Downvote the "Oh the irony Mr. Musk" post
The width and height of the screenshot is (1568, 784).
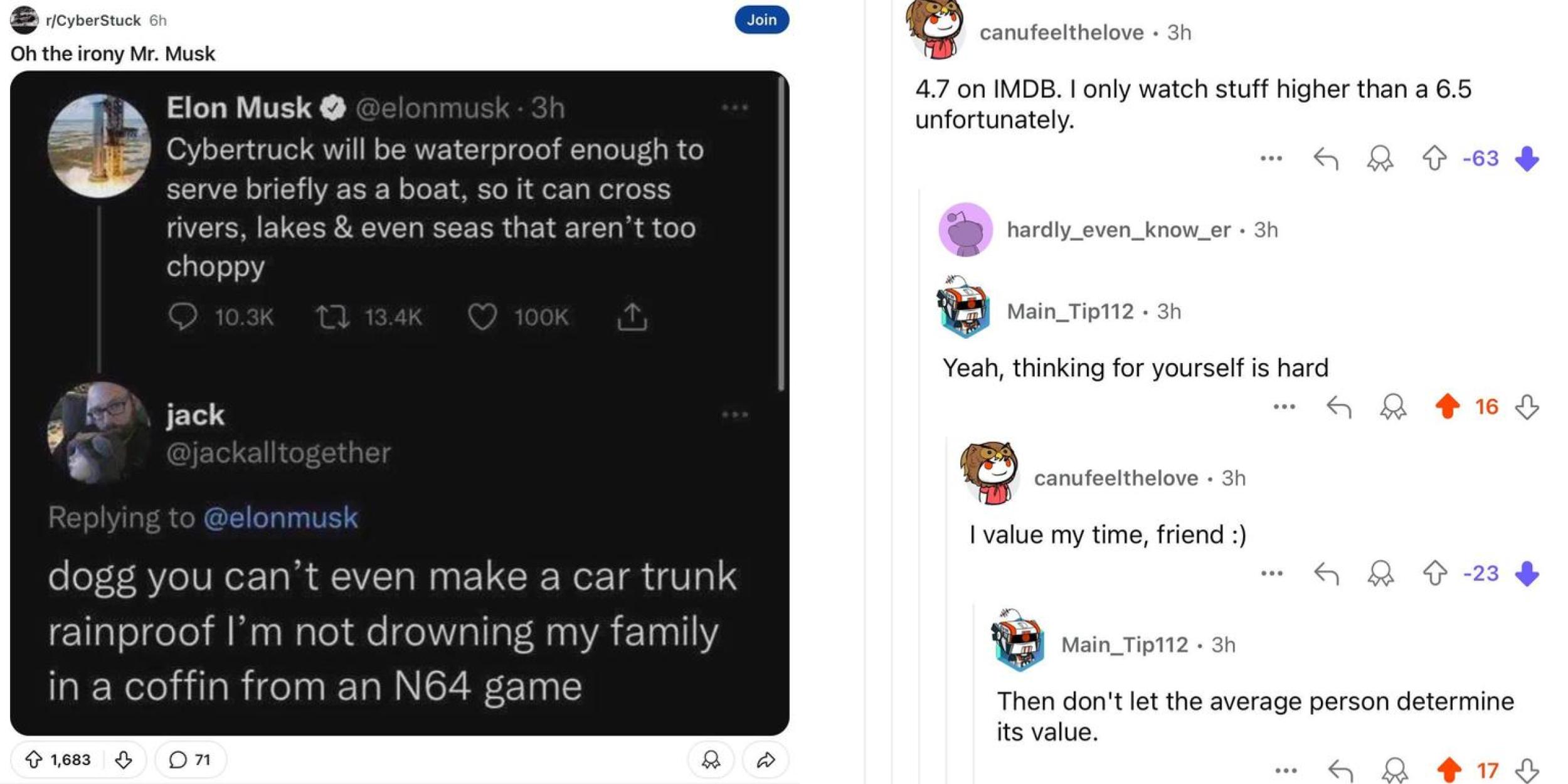[x=124, y=760]
